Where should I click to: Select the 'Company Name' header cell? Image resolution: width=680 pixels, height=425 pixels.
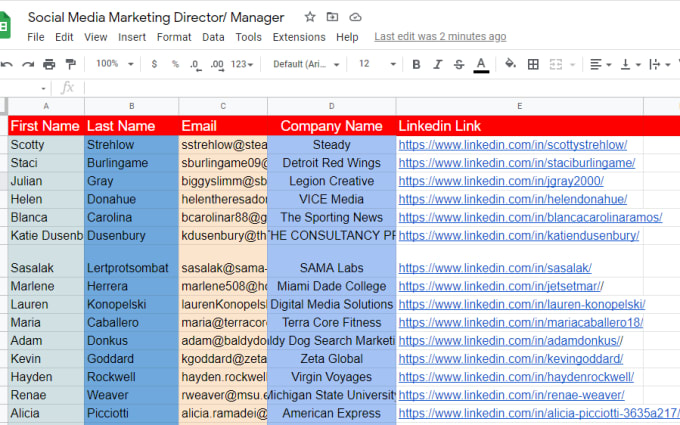331,126
